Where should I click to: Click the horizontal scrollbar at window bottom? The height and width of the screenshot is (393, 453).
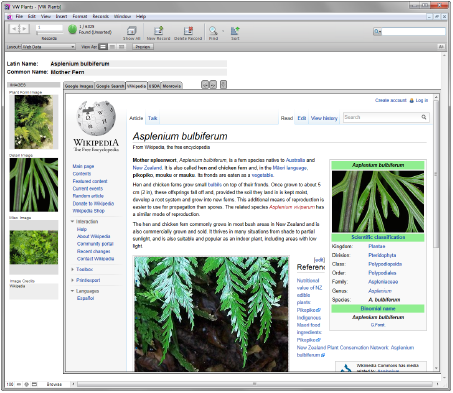pos(254,384)
